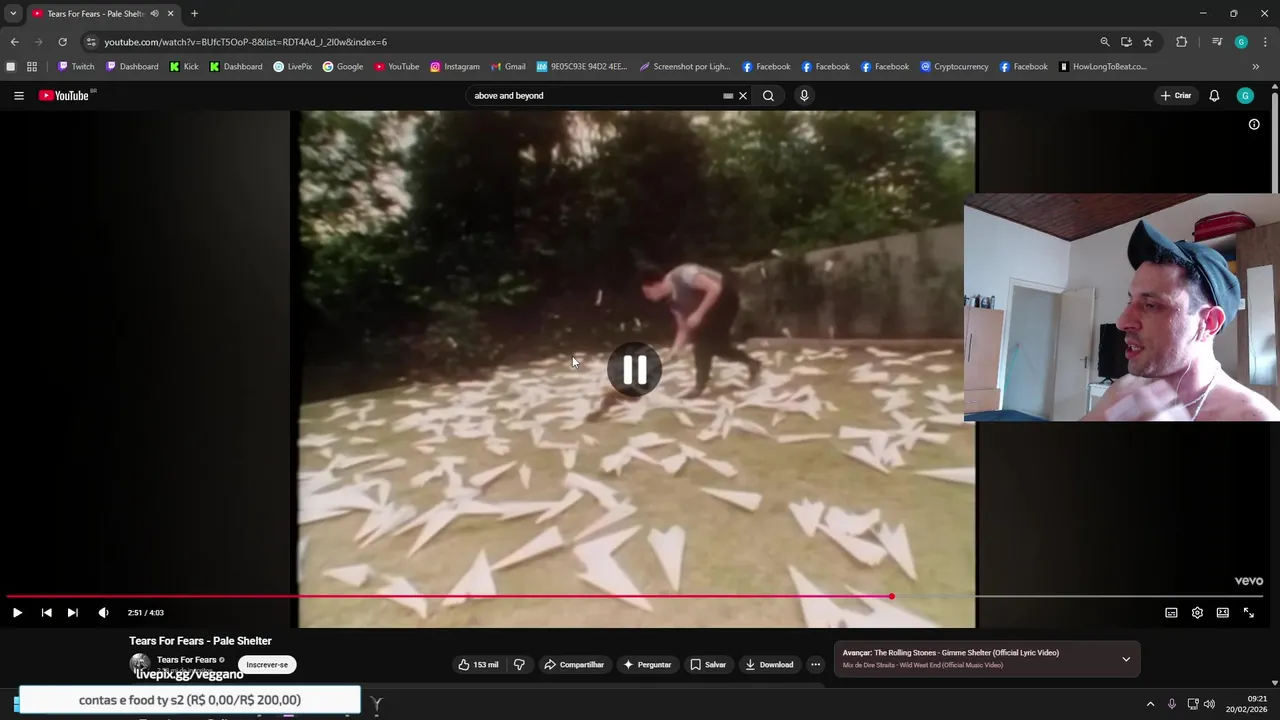Show more bookmarks with the chevron

pos(1256,67)
